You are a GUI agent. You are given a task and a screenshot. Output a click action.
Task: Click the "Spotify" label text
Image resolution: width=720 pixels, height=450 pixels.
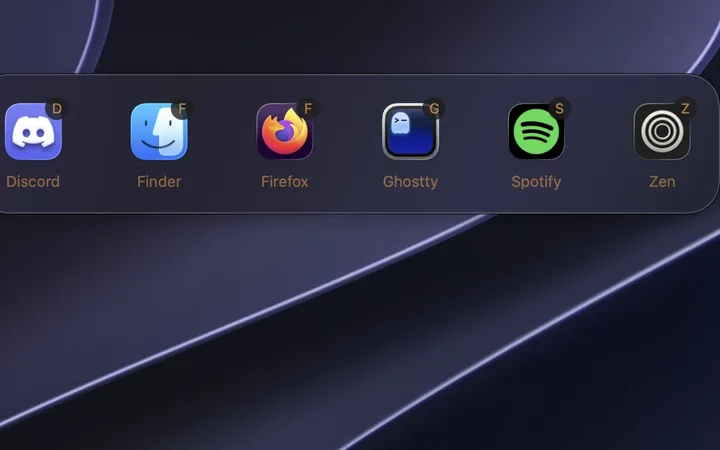point(536,182)
